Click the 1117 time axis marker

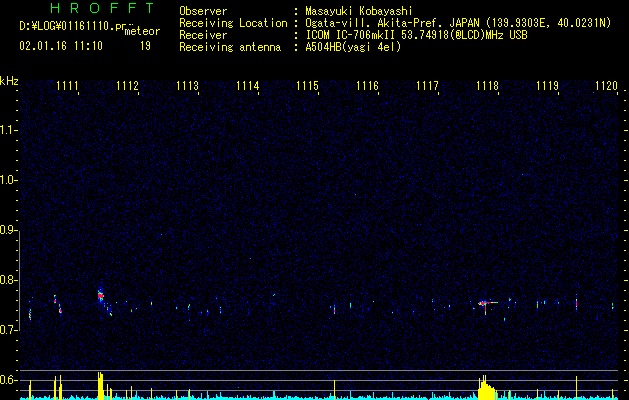[x=427, y=86]
